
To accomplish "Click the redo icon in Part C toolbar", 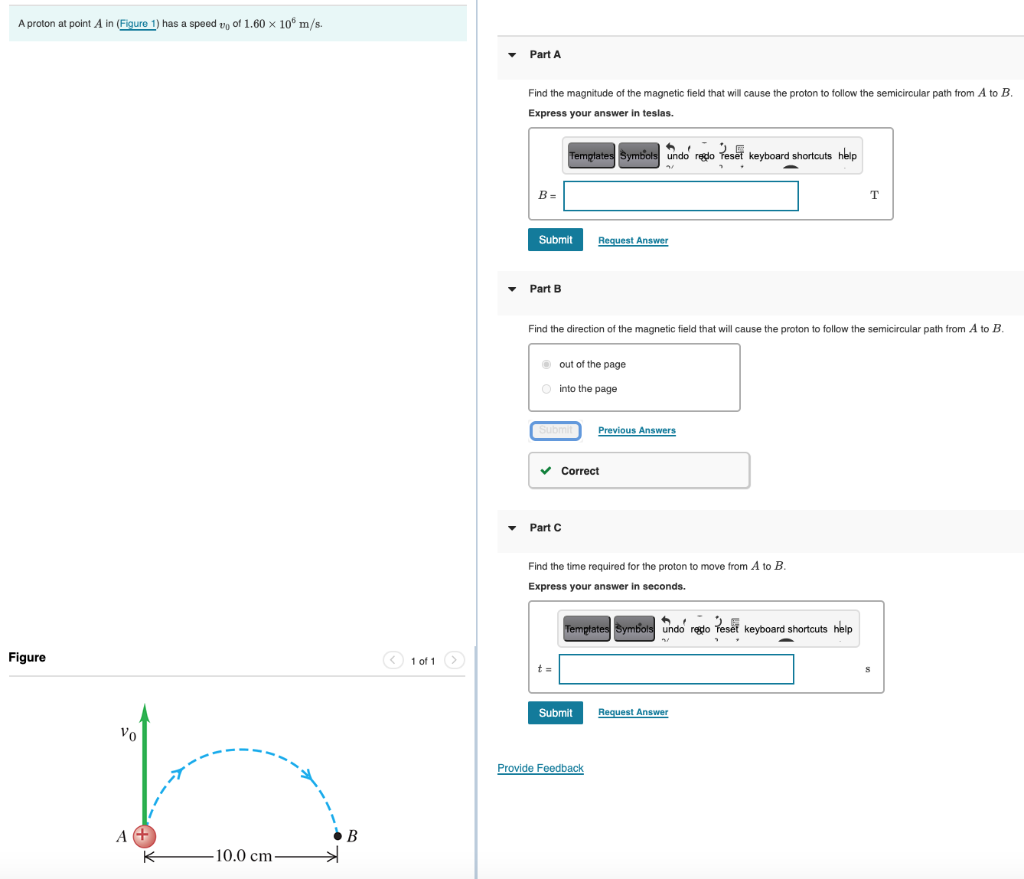I will (702, 628).
